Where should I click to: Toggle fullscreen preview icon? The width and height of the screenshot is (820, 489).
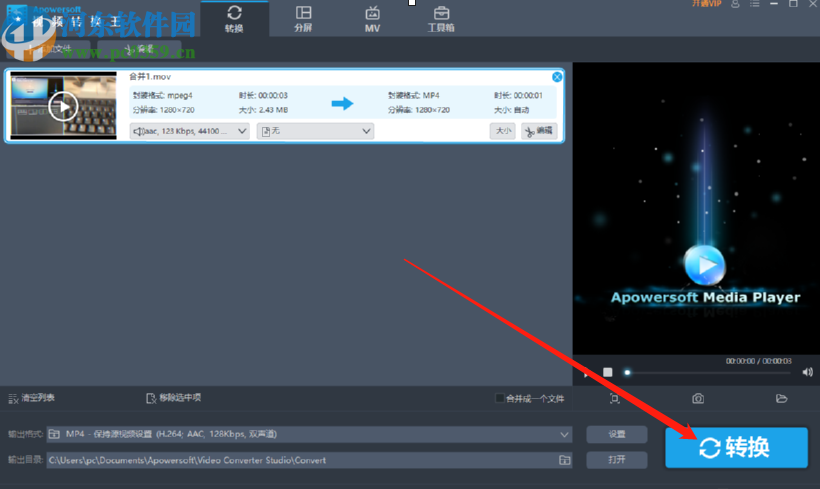614,399
